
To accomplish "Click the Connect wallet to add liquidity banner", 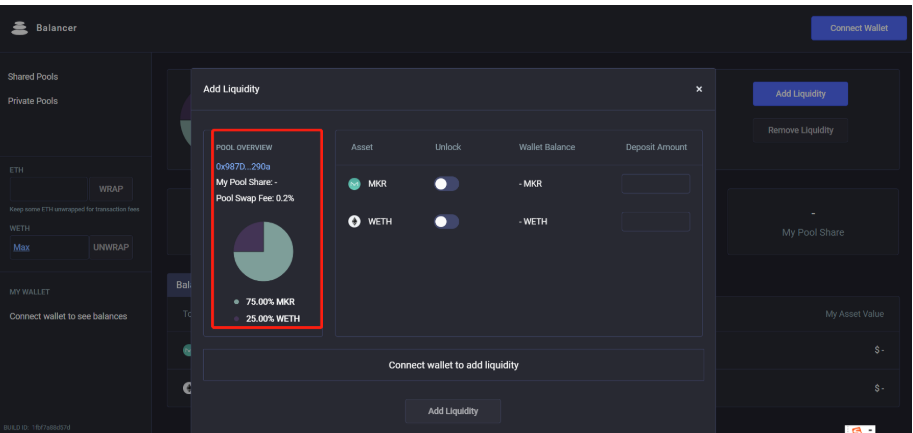I will [x=453, y=365].
